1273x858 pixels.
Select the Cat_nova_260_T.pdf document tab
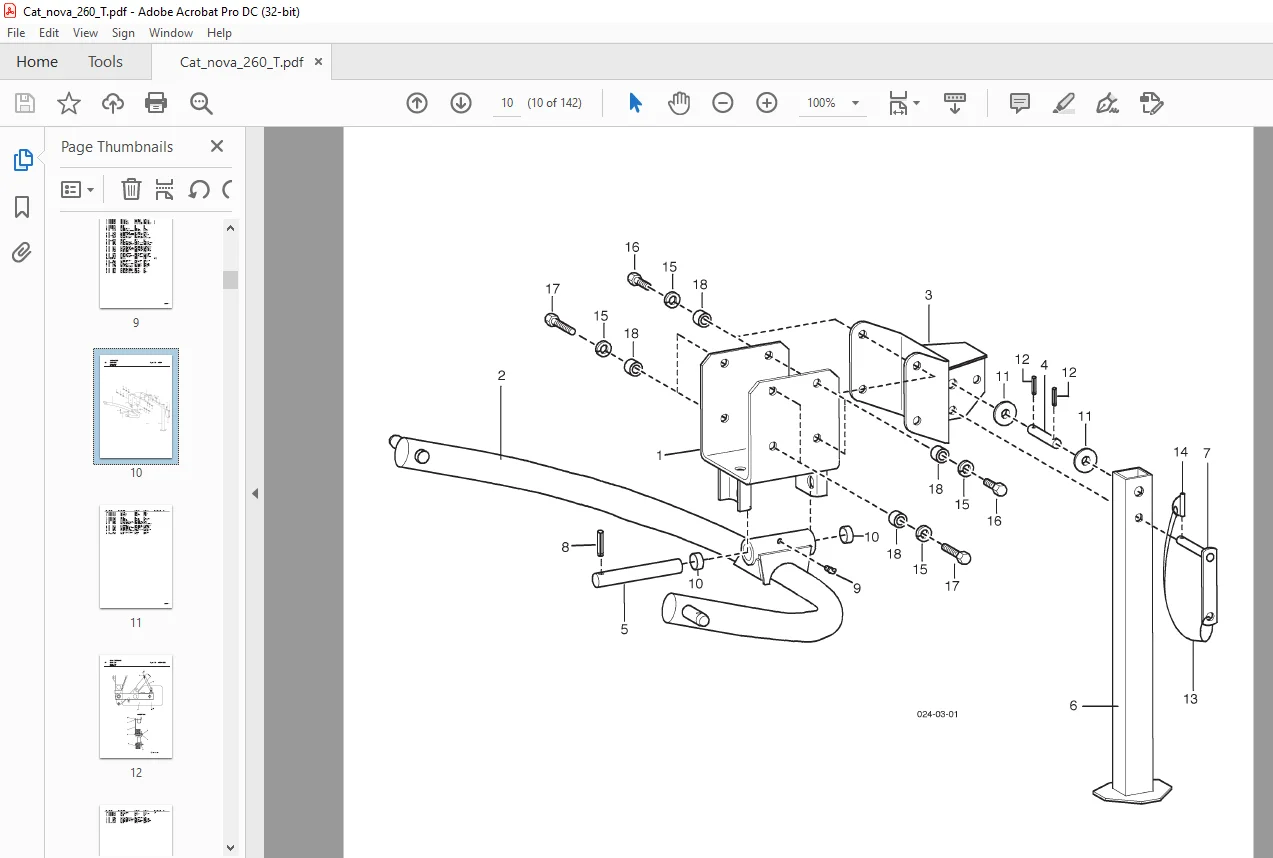click(x=241, y=62)
